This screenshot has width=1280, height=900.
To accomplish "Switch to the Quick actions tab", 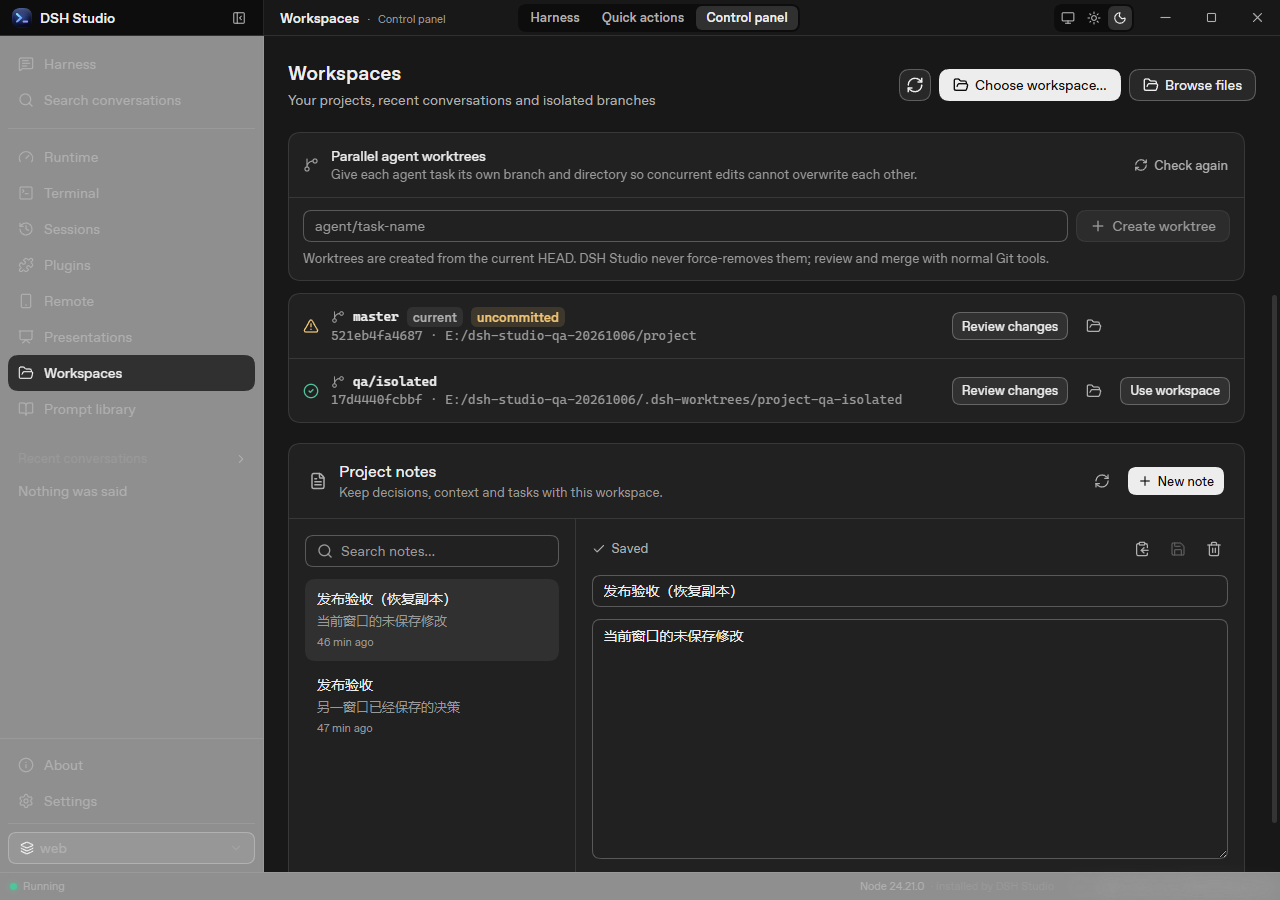I will pyautogui.click(x=643, y=18).
